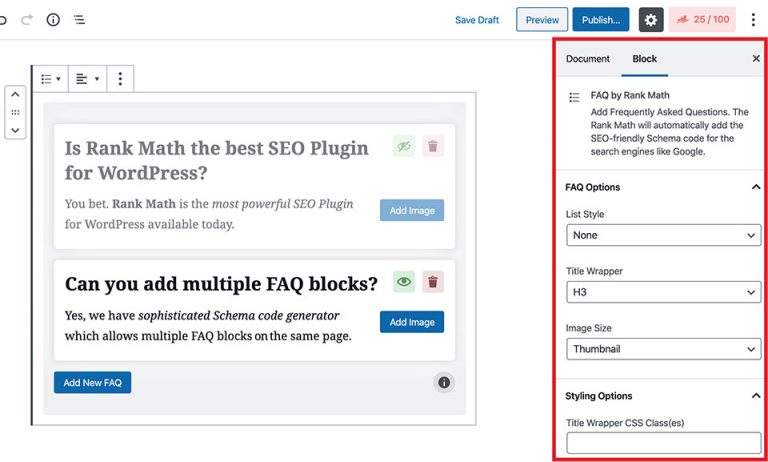Click the Save Draft link
The image size is (768, 462).
(477, 20)
